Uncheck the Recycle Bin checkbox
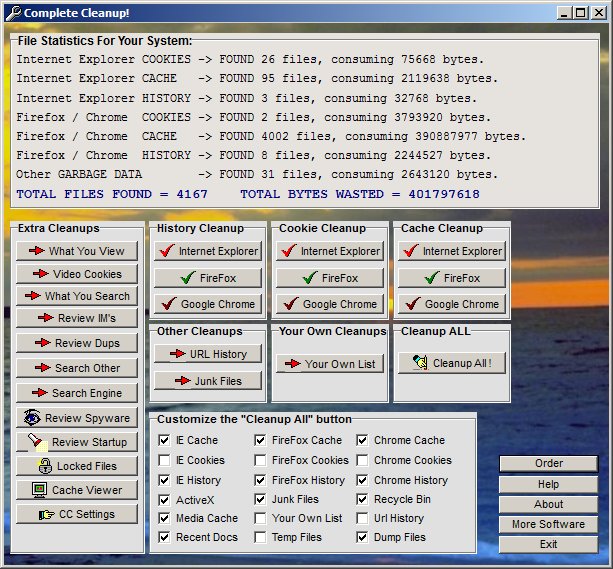This screenshot has width=613, height=569. click(362, 499)
